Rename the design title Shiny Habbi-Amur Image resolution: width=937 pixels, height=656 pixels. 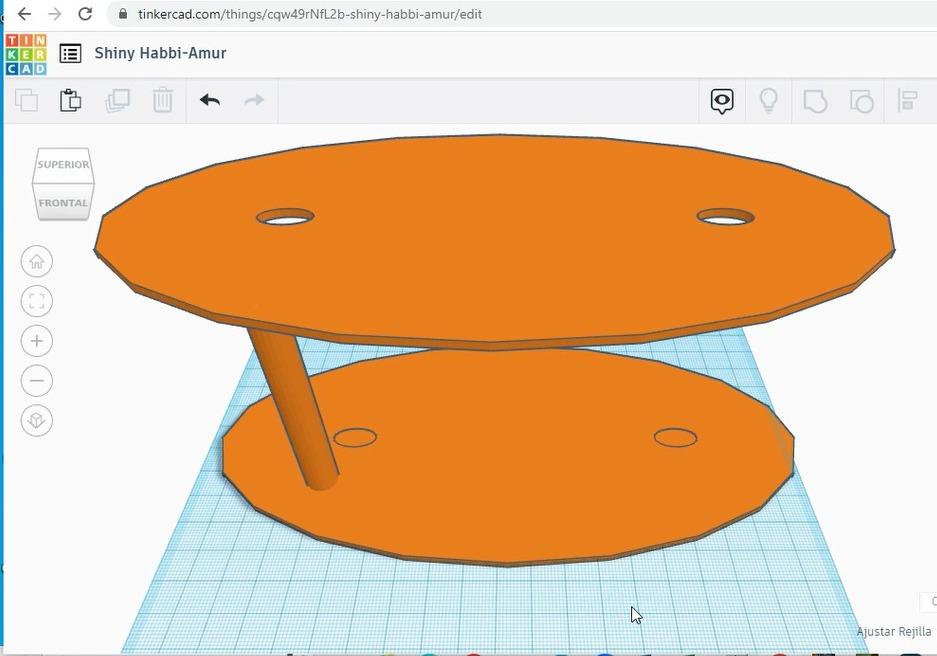point(160,53)
